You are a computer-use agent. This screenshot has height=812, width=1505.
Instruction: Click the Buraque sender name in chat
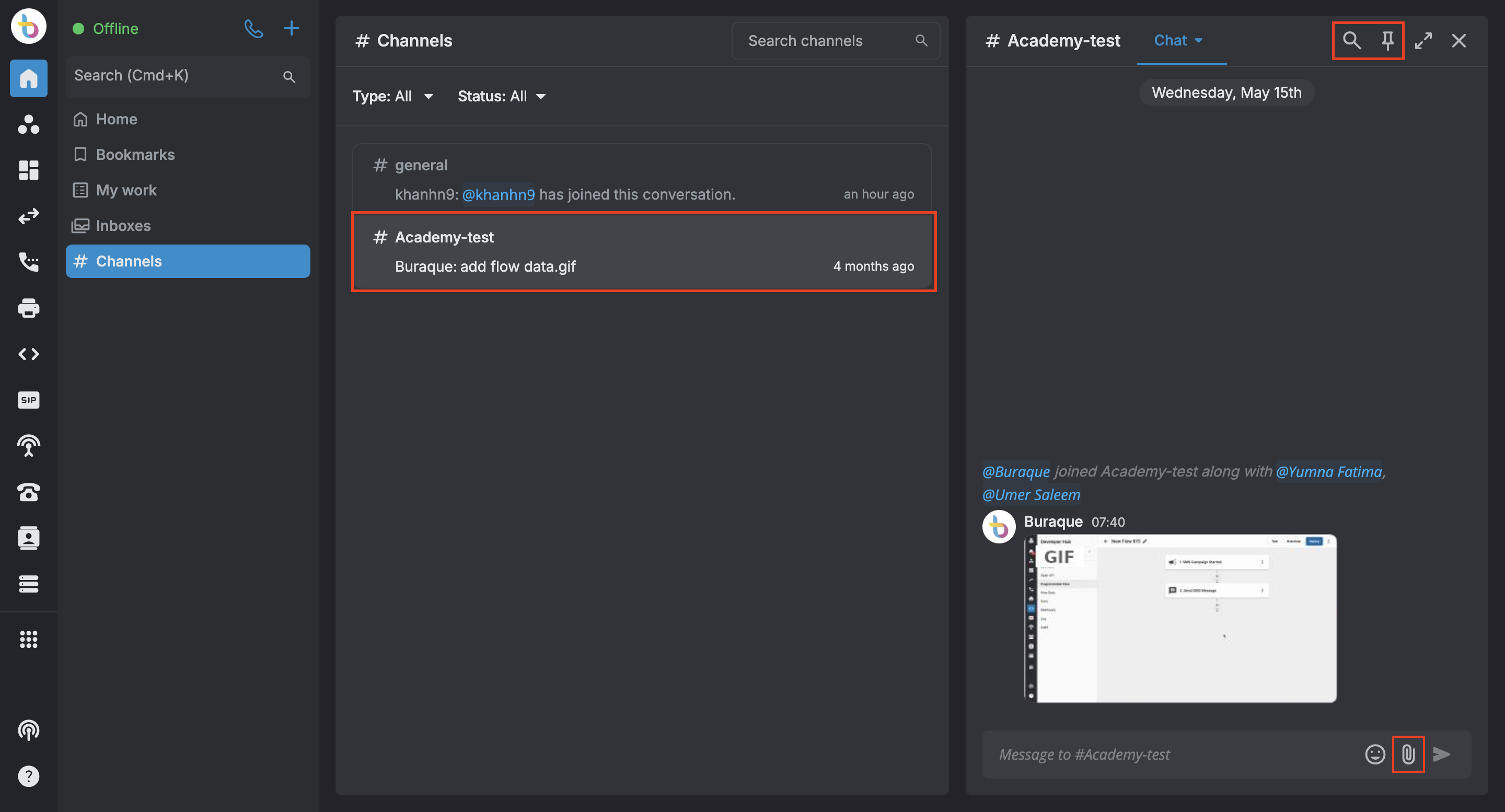[1053, 521]
